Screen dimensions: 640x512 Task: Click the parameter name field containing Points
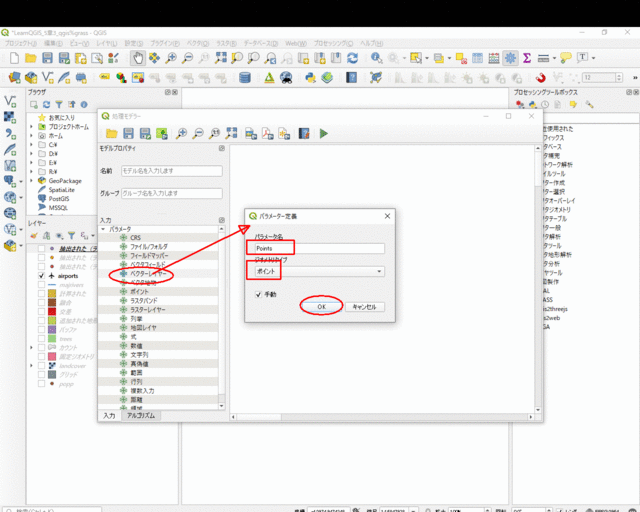click(x=320, y=248)
